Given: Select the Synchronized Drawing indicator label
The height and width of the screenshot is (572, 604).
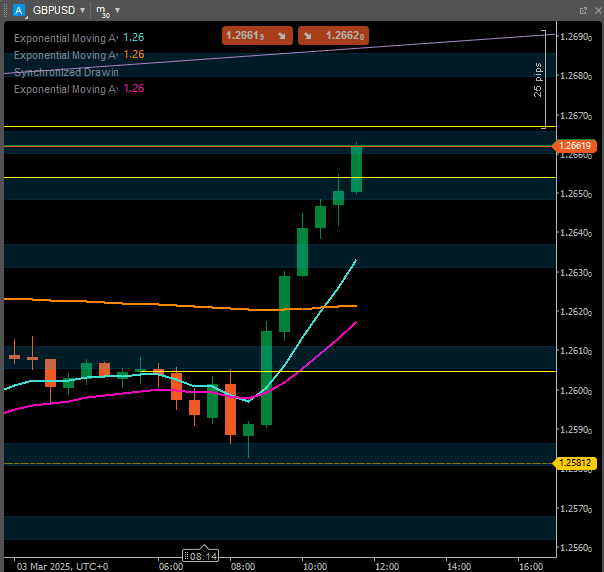Looking at the screenshot, I should click(66, 72).
